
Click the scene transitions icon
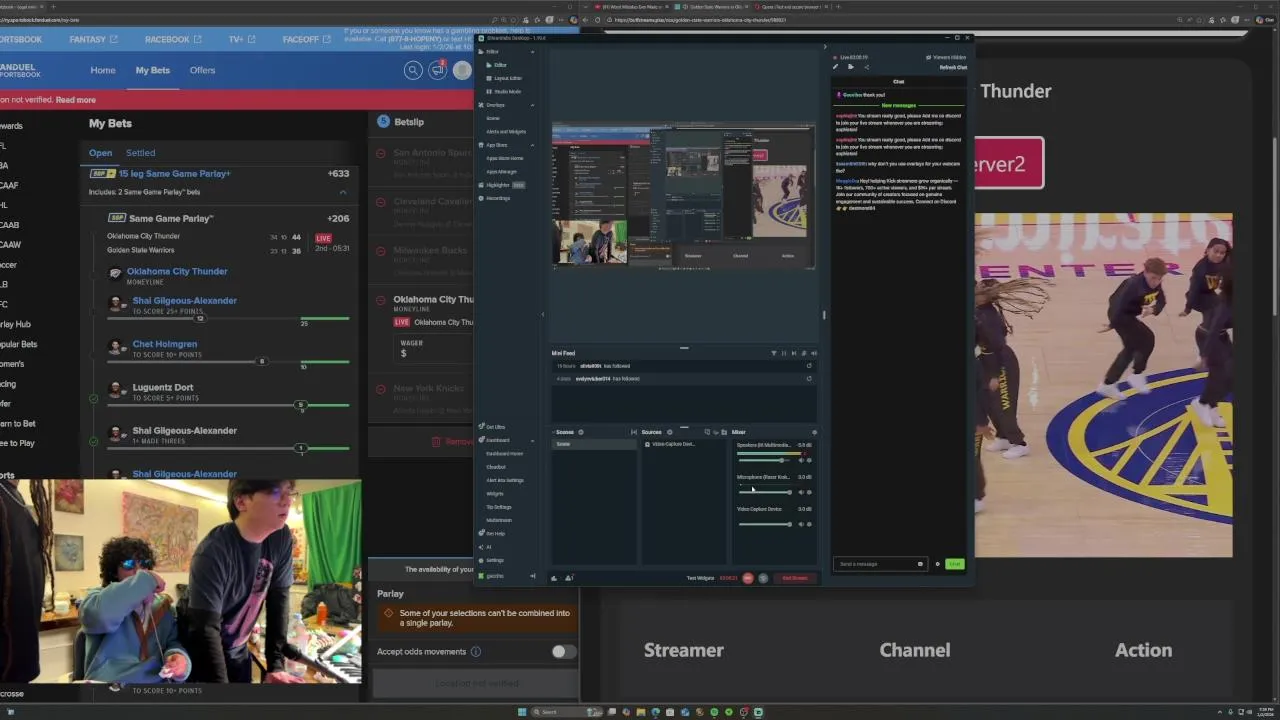633,432
